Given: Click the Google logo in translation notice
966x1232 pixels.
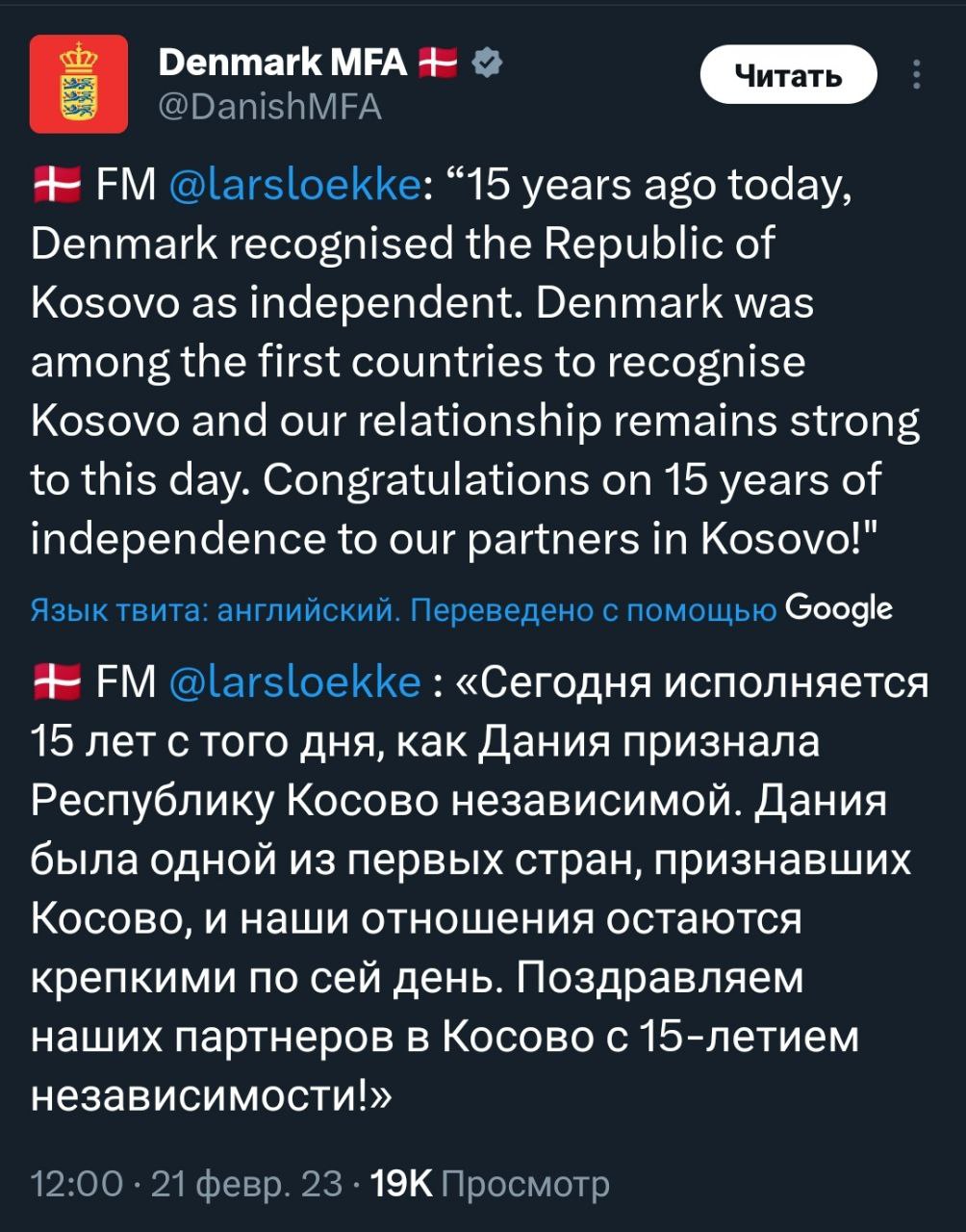Looking at the screenshot, I should (838, 608).
